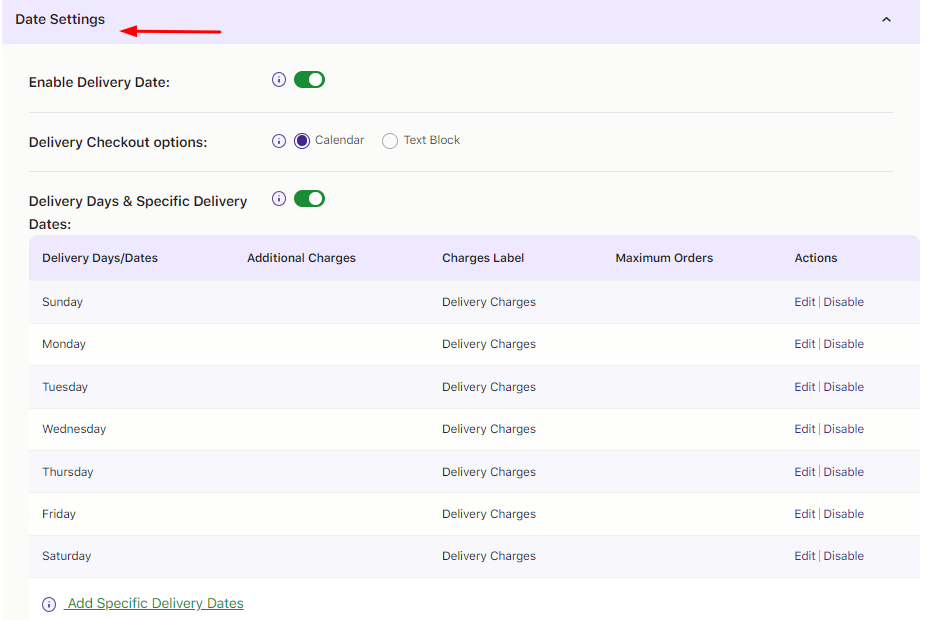
Task: Click info icon beside Enable Delivery Date
Action: (x=279, y=80)
